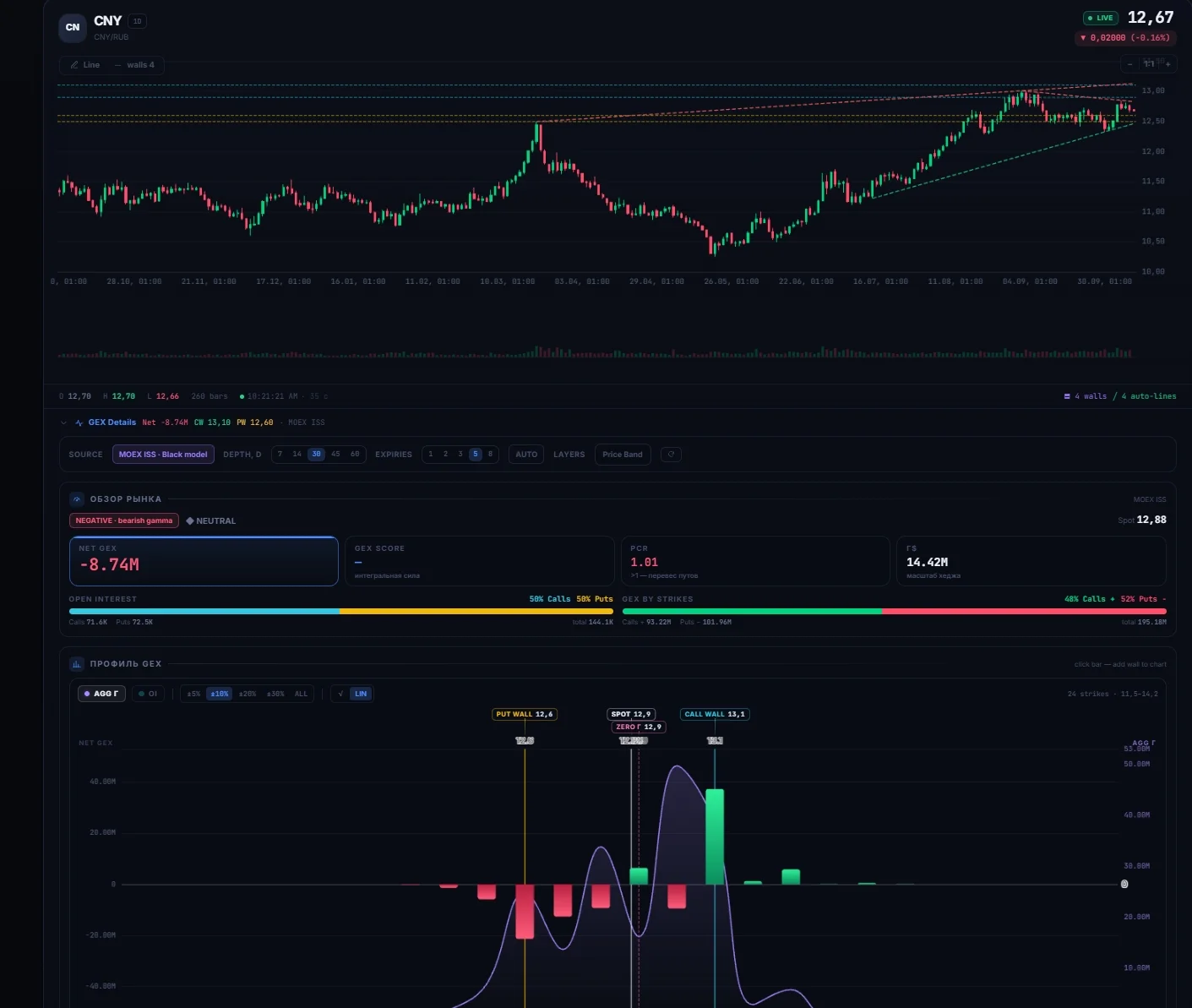Switch scale to LIN mode
This screenshot has width=1192, height=1008.
click(x=361, y=694)
